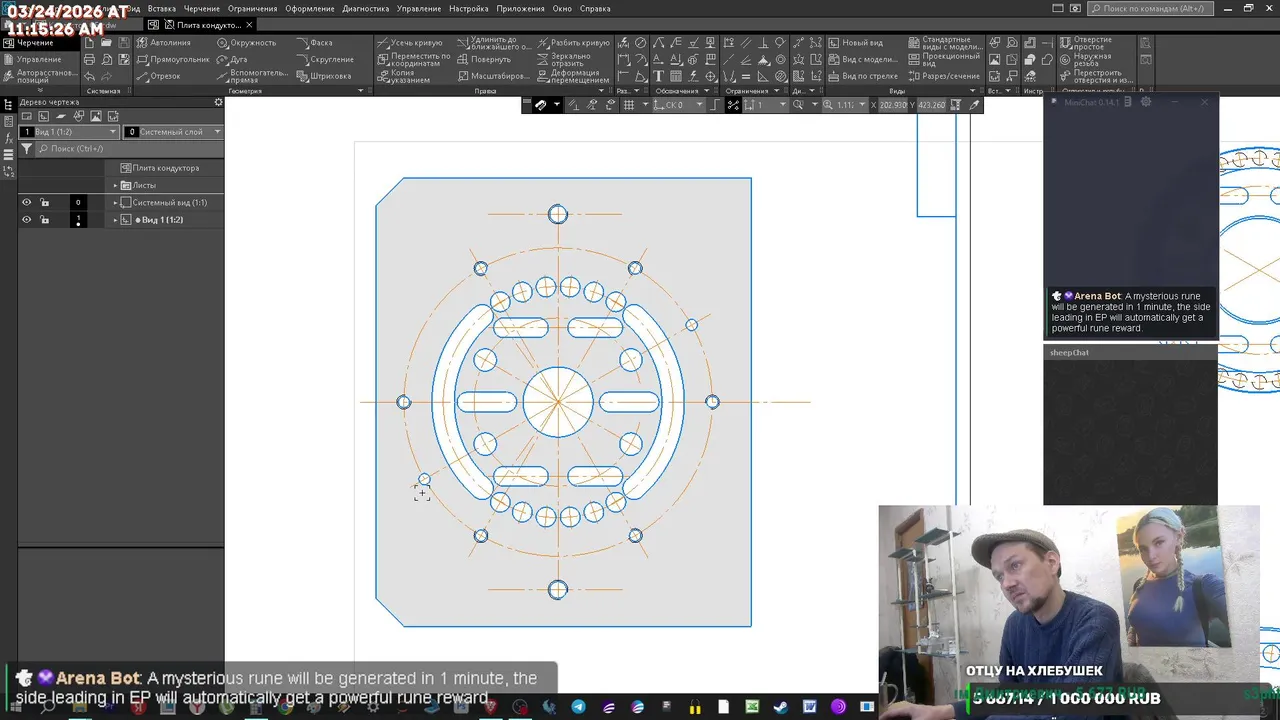Screen dimensions: 1280x720
Task: Create a Новый вид view
Action: [856, 43]
